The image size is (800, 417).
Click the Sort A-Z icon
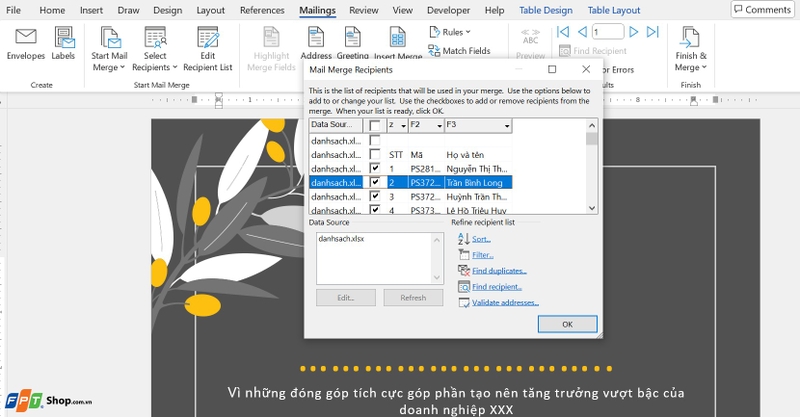pos(464,238)
